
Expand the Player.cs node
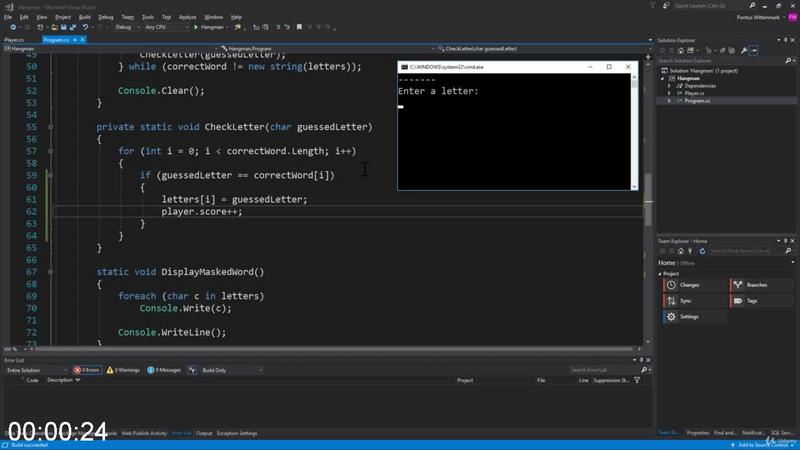[669, 93]
